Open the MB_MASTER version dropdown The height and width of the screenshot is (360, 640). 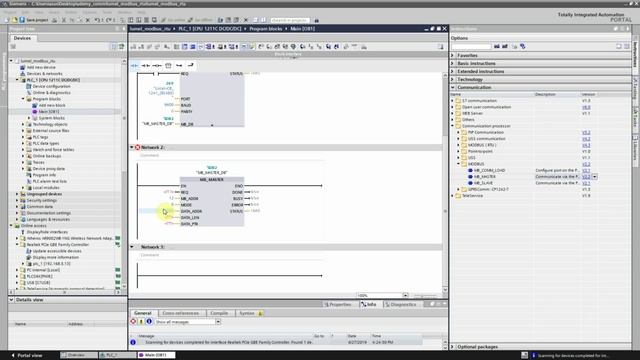pyautogui.click(x=595, y=177)
